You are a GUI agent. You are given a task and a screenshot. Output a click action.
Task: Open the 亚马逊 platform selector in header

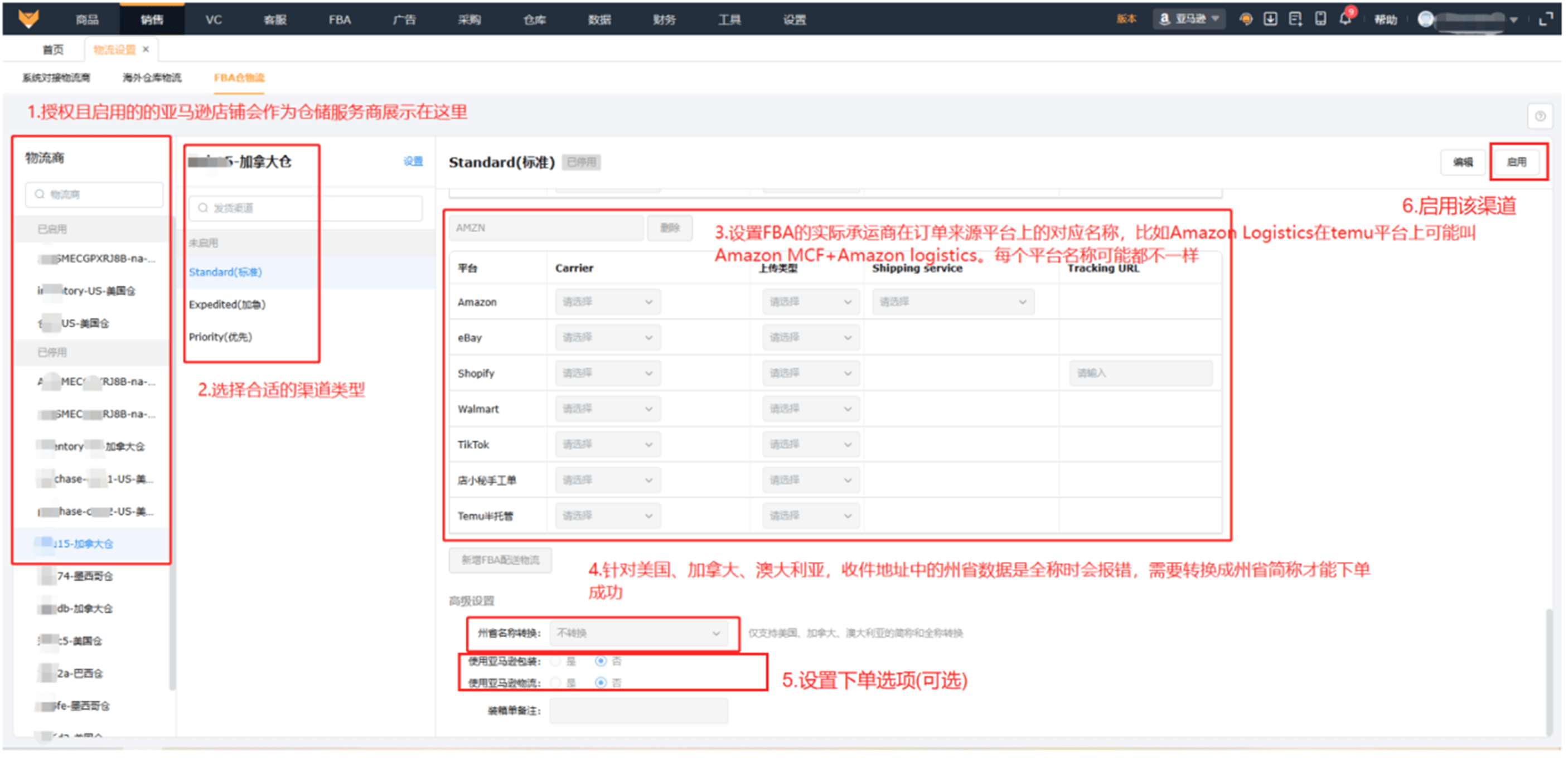coord(1190,20)
